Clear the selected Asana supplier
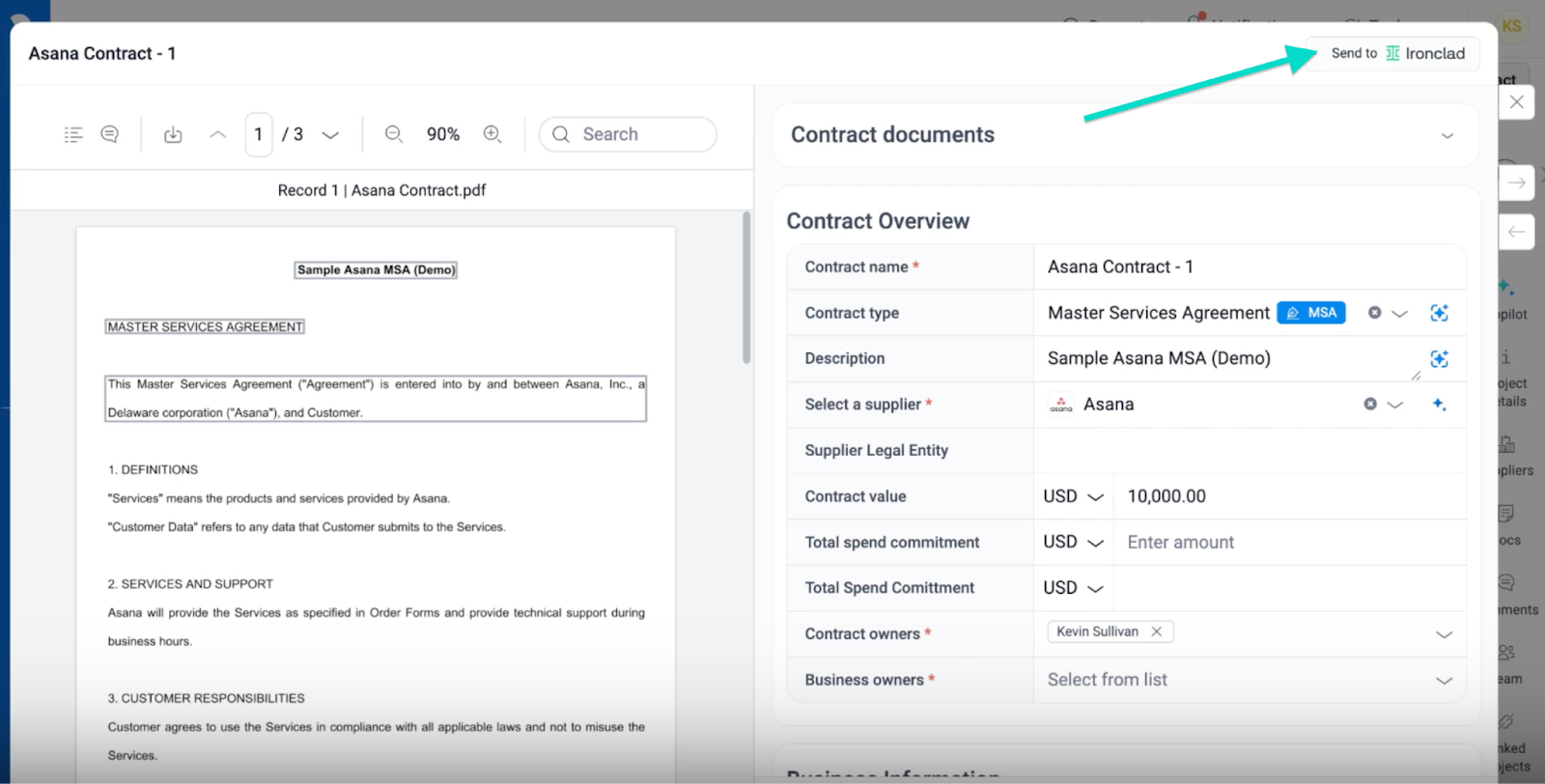 [x=1369, y=405]
